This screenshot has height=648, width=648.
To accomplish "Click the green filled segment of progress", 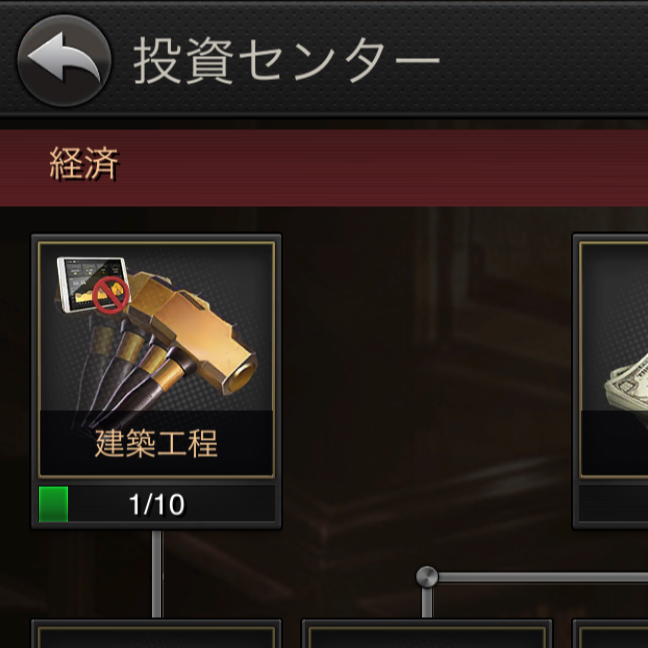I will pyautogui.click(x=53, y=504).
